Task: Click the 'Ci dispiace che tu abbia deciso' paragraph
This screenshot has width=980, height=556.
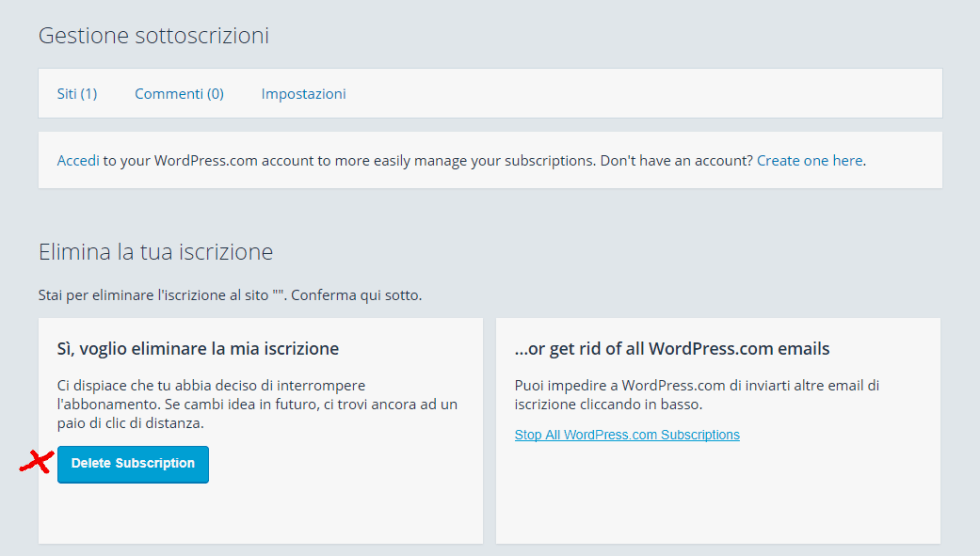Action: click(257, 404)
